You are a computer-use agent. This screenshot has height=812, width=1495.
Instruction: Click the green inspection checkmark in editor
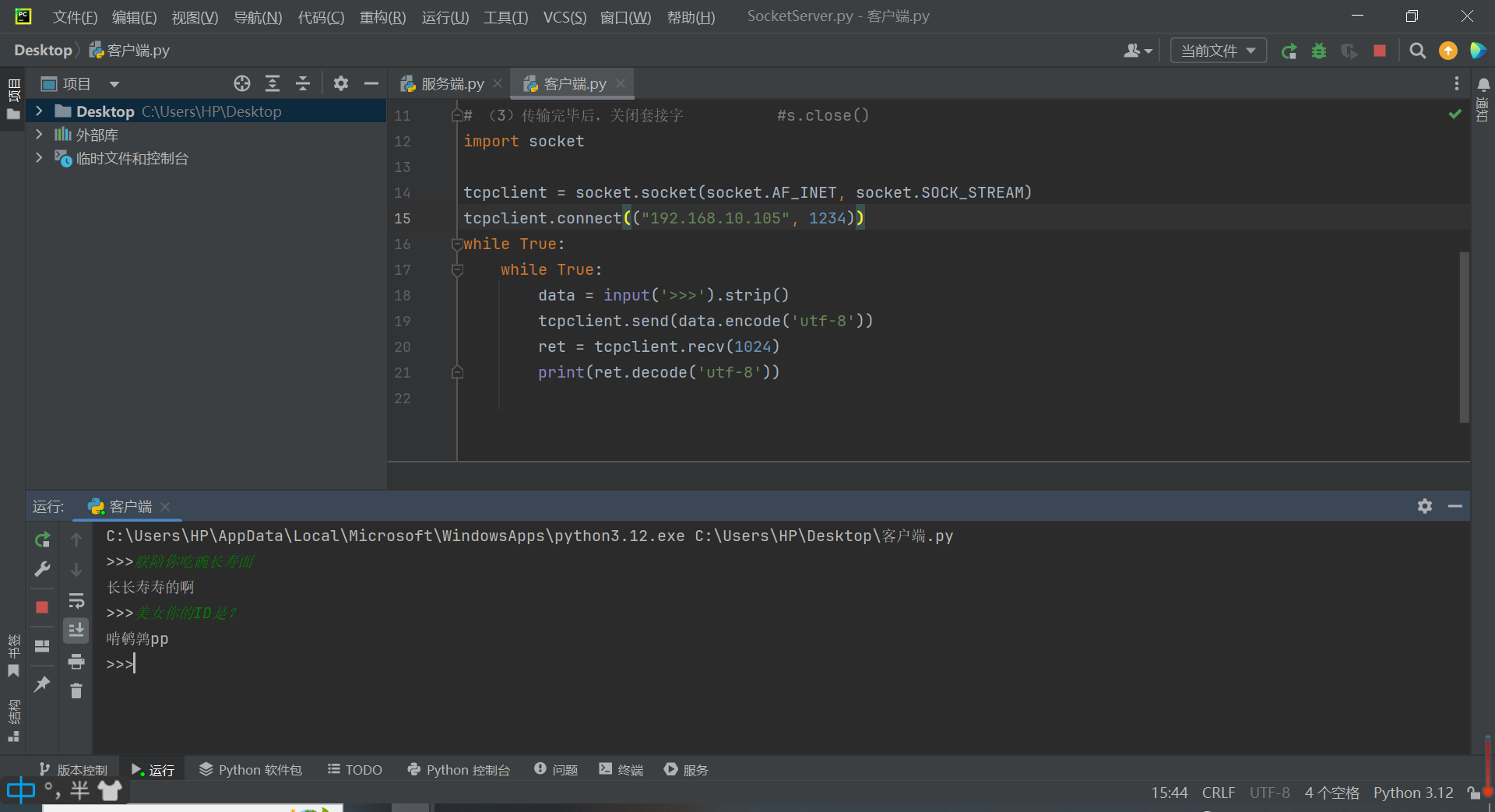pos(1455,114)
